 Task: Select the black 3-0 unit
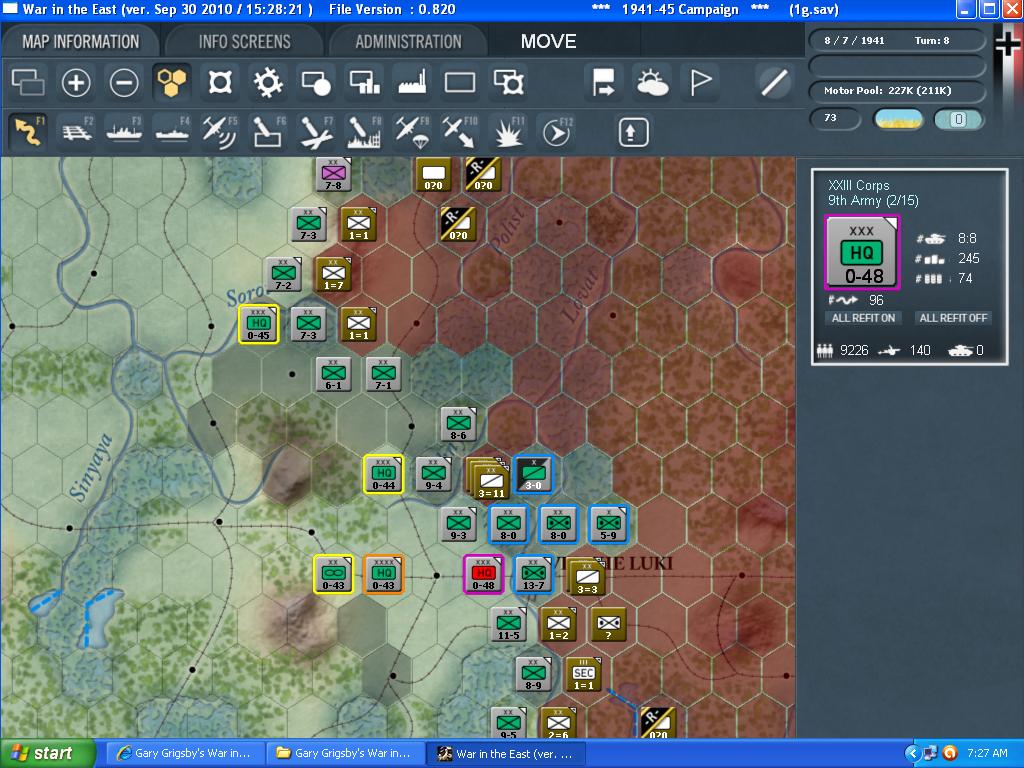coord(534,474)
